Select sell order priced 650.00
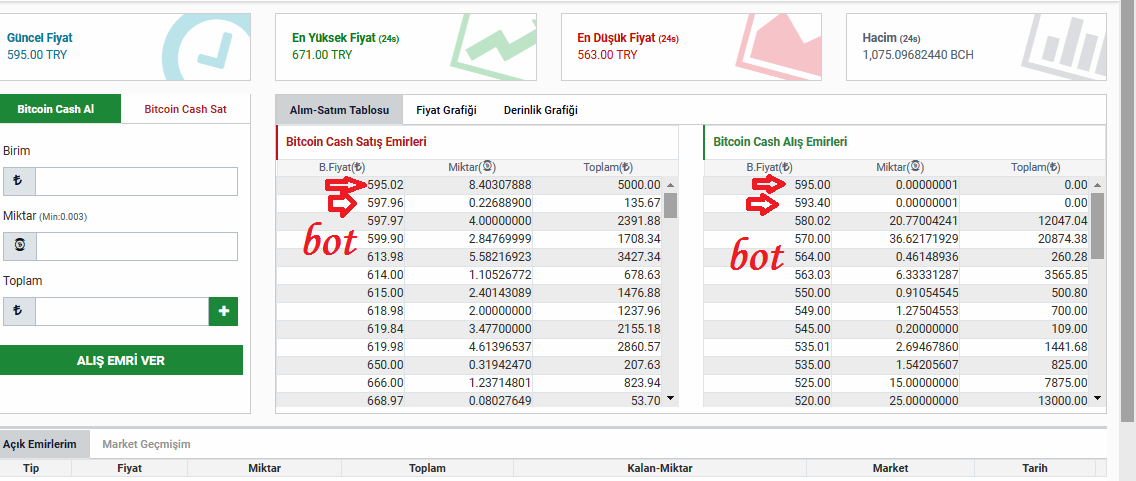The height and width of the screenshot is (481, 1136). 469,365
